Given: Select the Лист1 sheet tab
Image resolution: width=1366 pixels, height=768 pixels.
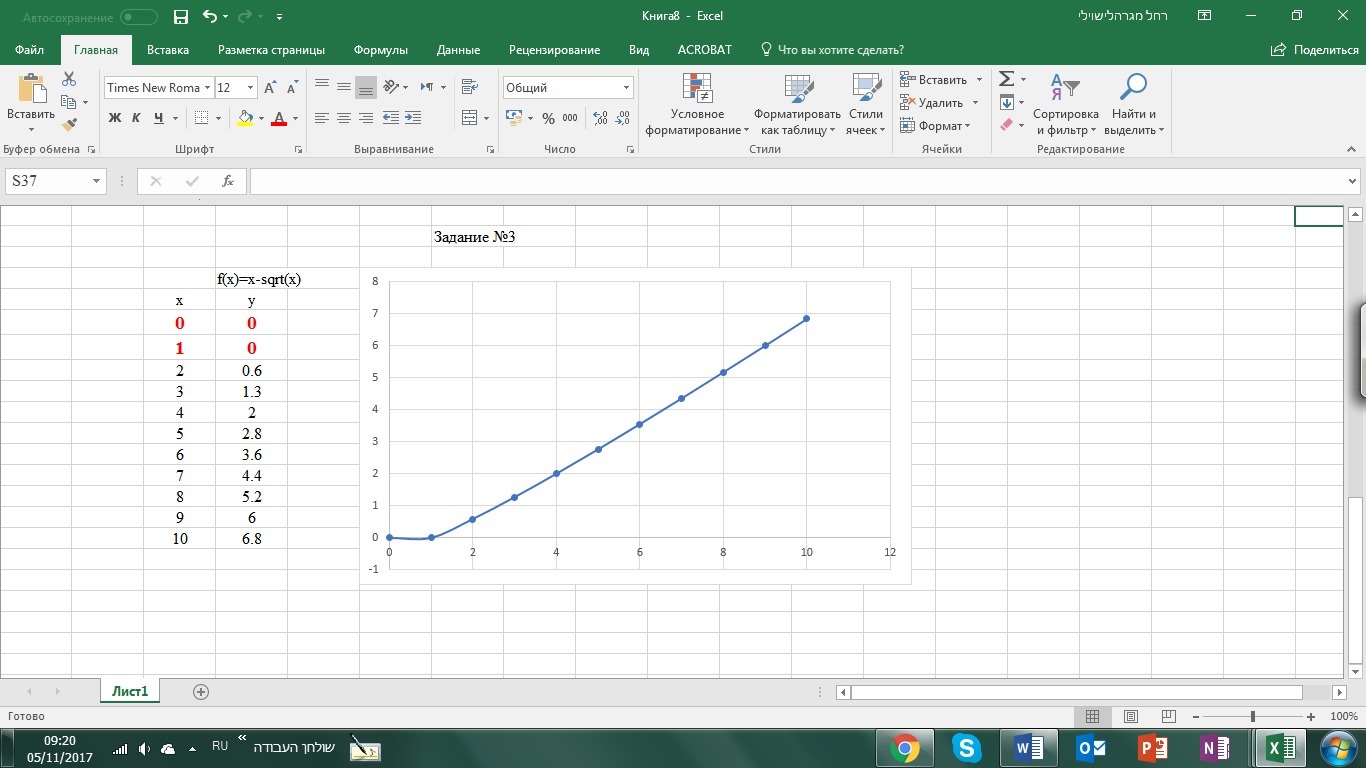Looking at the screenshot, I should coord(130,691).
